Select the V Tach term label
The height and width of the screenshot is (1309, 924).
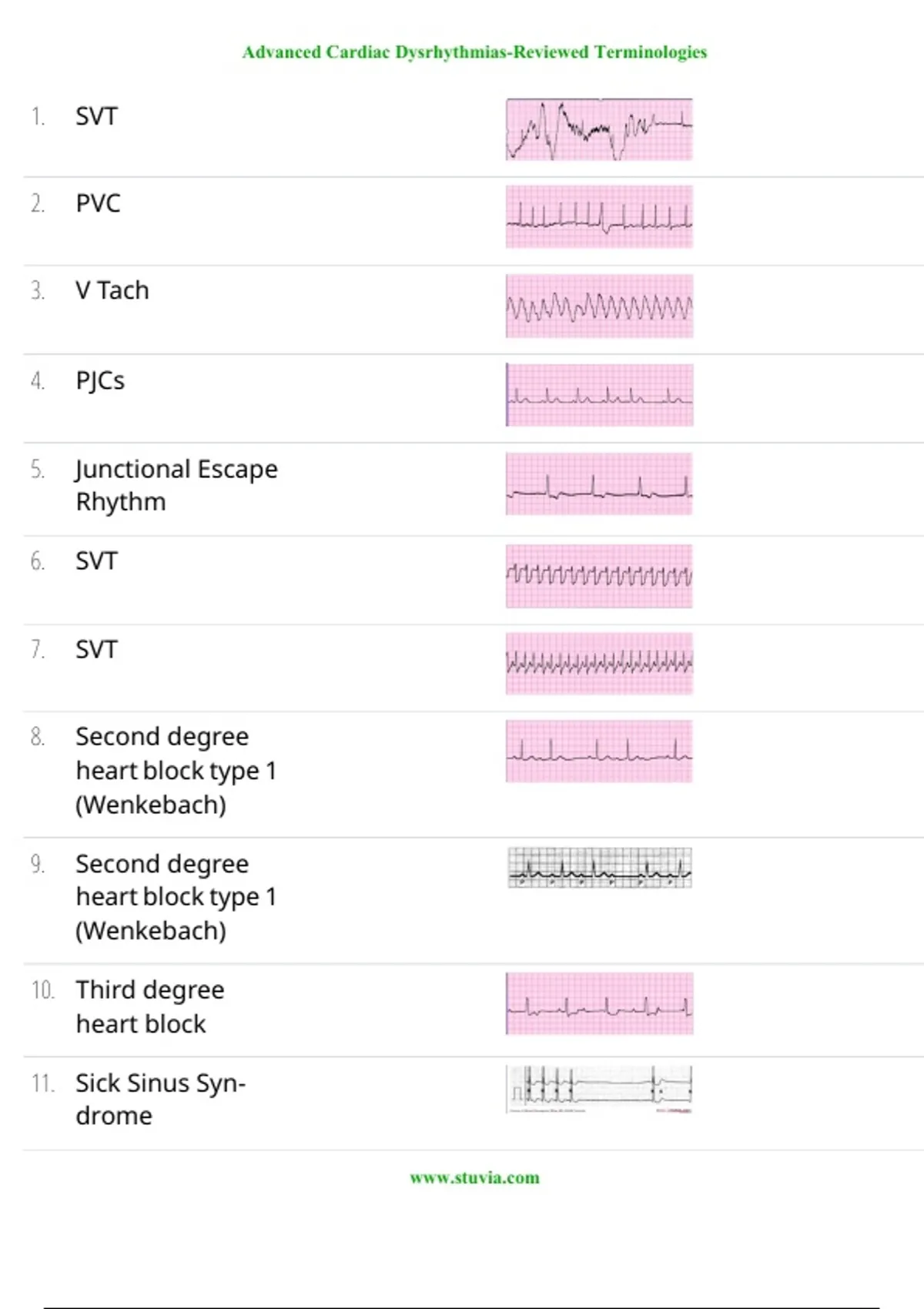(112, 291)
